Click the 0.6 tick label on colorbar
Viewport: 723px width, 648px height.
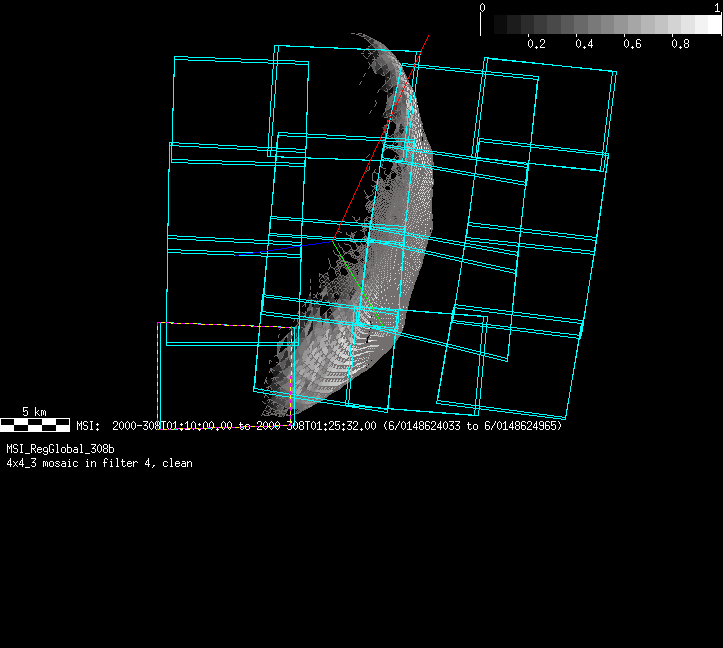[x=632, y=45]
